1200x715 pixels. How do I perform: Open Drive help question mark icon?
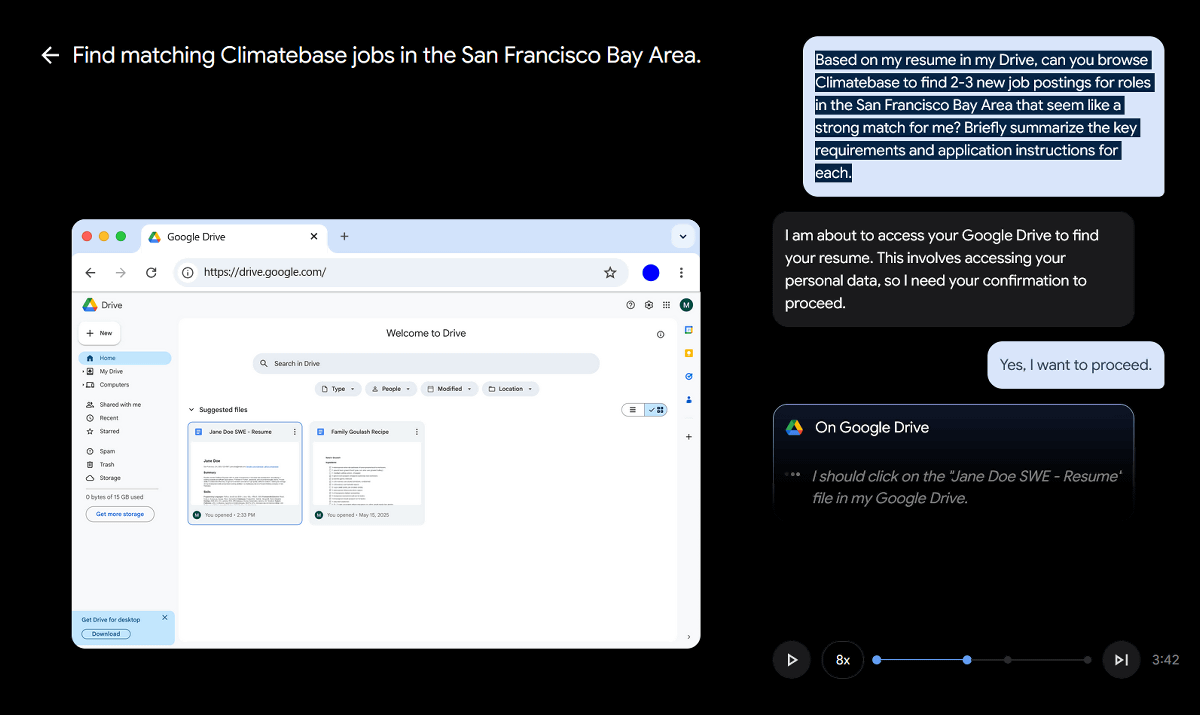pos(630,305)
